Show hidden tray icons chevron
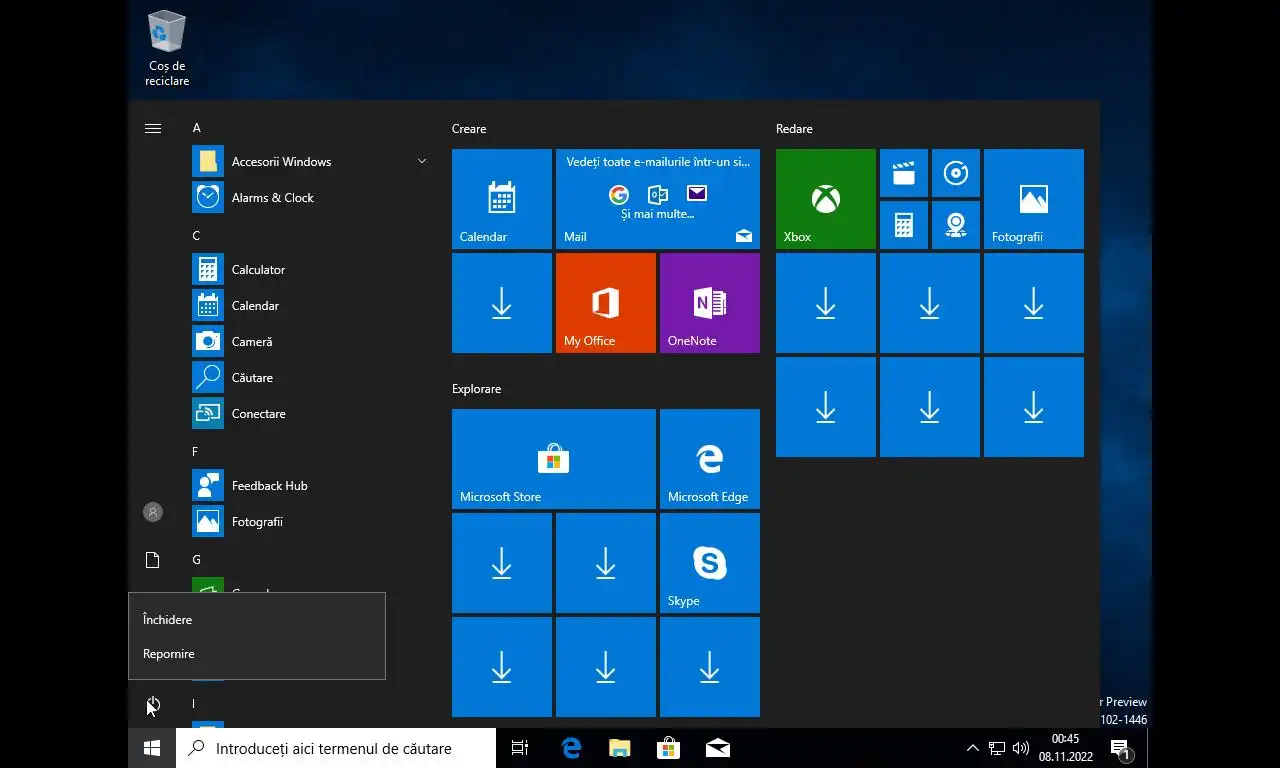 point(972,748)
